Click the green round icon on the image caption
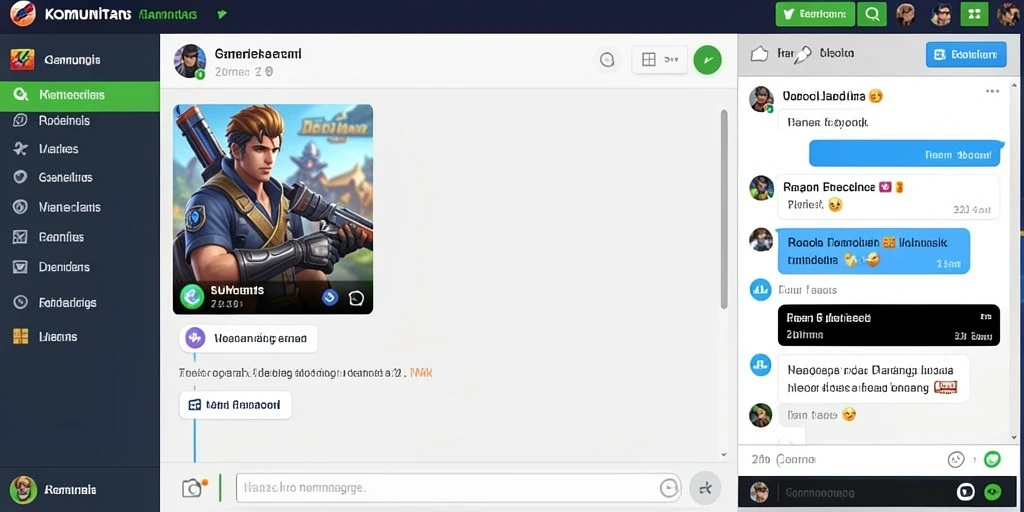Viewport: 1024px width, 512px height. 193,296
